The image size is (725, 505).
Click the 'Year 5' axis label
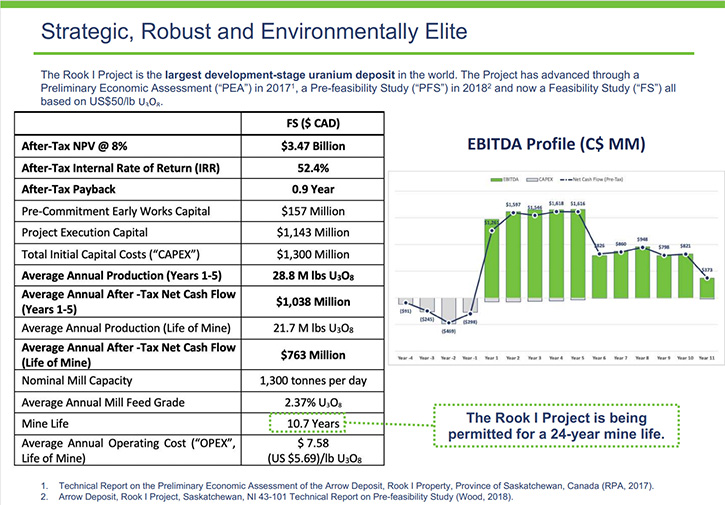(578, 358)
